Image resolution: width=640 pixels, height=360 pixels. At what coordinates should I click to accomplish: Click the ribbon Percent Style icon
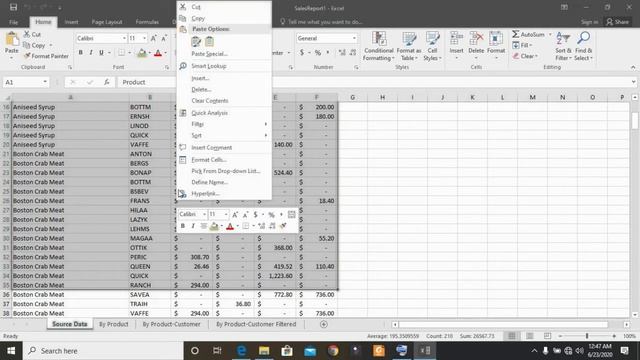[x=318, y=53]
